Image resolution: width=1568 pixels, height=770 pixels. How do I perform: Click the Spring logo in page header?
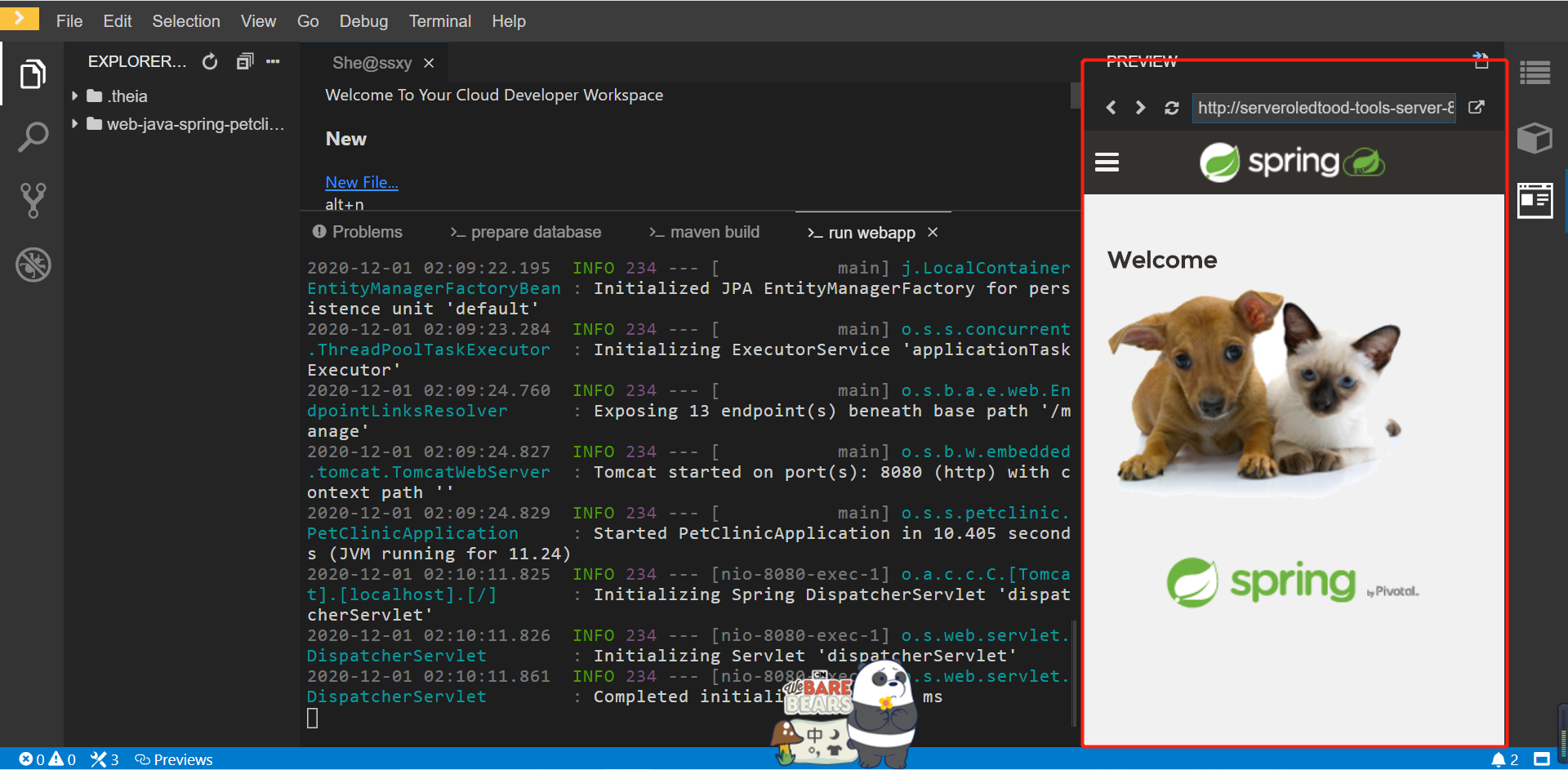pyautogui.click(x=1292, y=162)
